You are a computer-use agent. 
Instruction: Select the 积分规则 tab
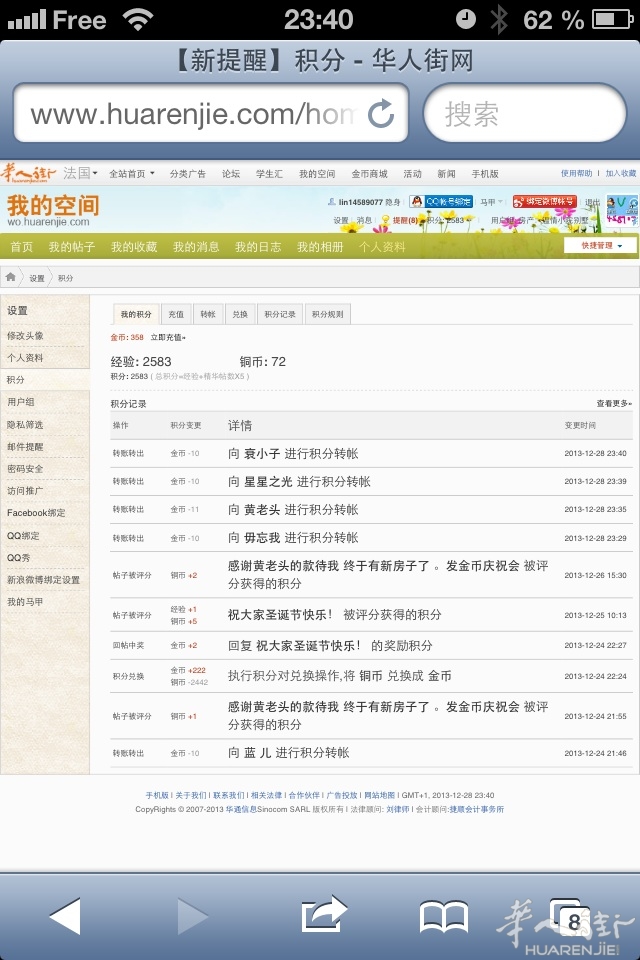[x=327, y=314]
